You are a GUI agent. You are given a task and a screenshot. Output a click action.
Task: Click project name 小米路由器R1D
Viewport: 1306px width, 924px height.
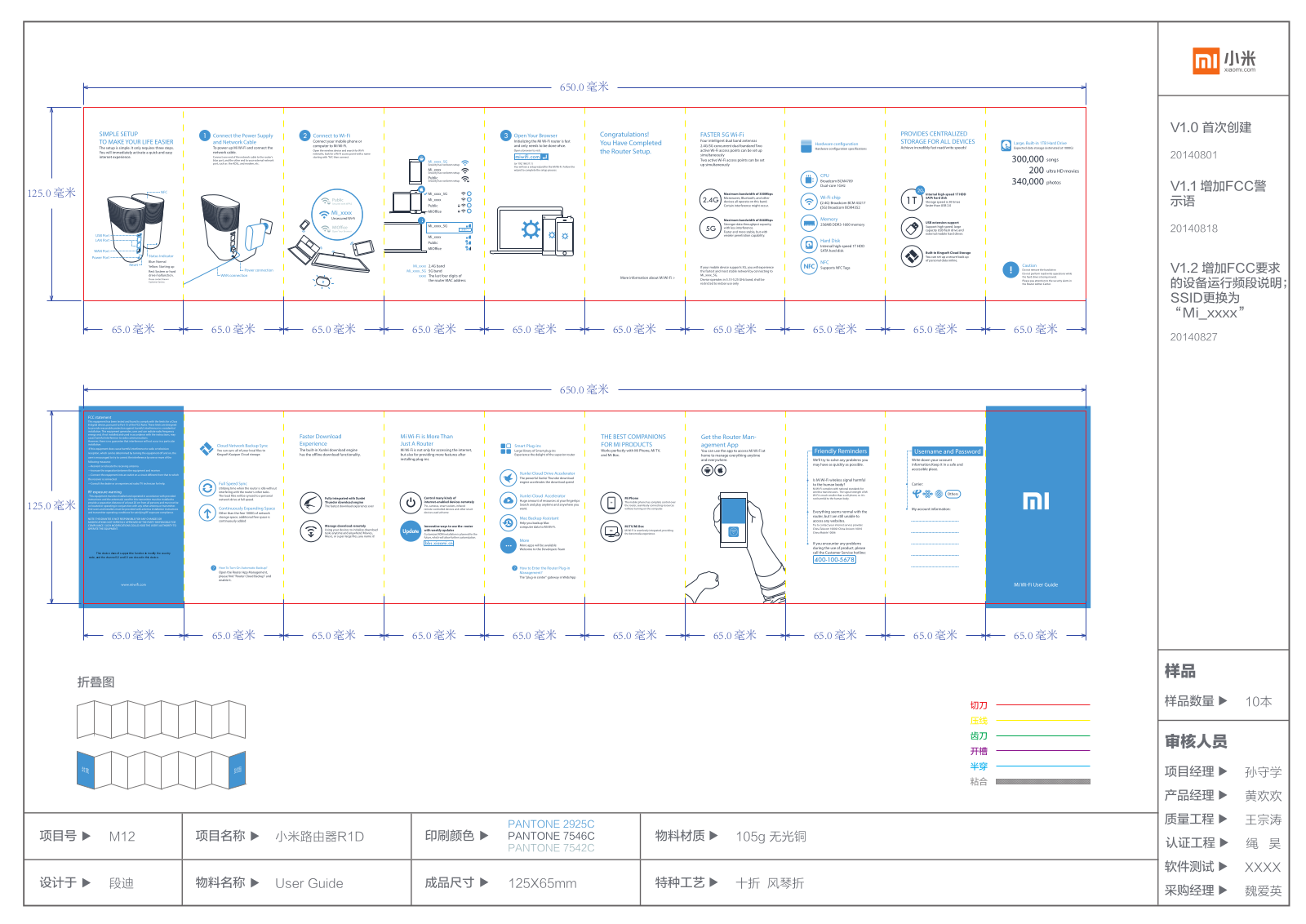tap(319, 837)
